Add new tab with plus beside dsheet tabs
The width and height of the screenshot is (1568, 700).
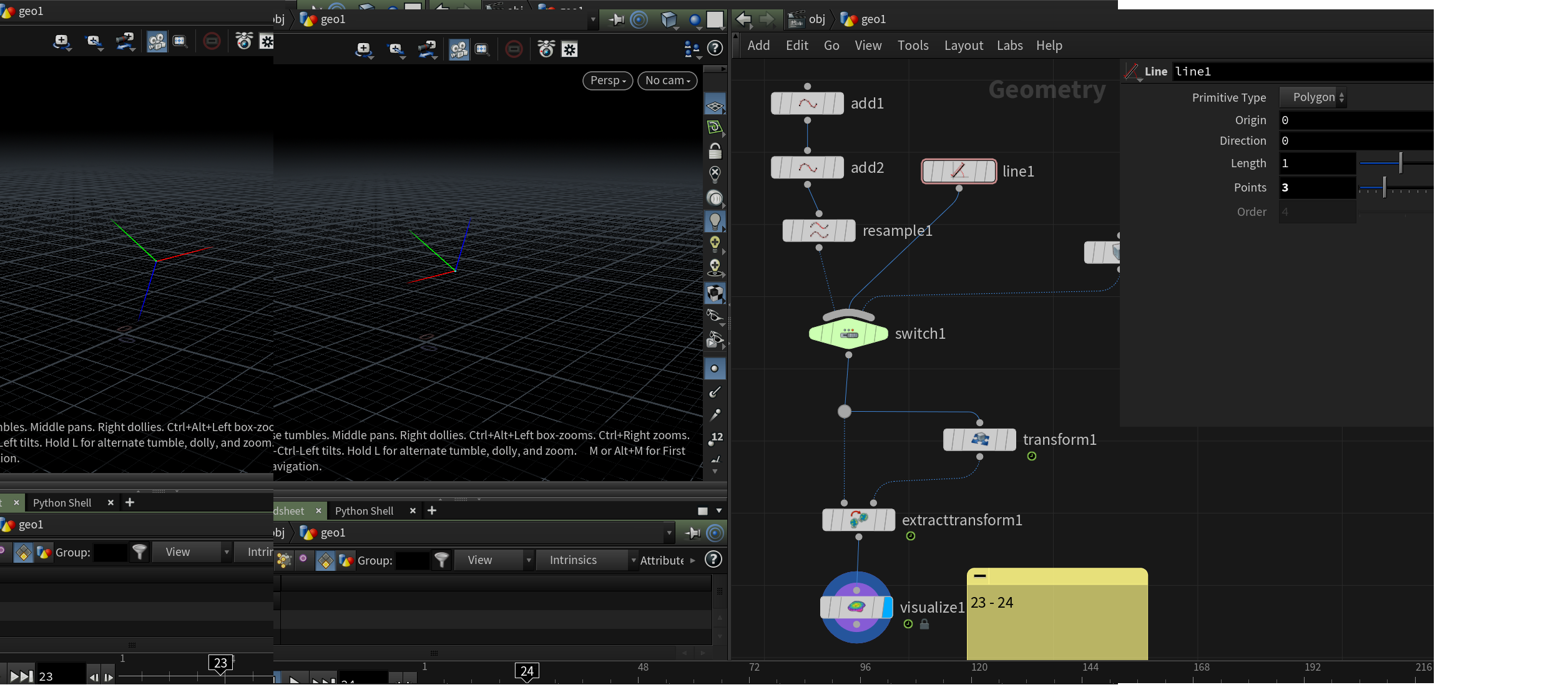click(x=432, y=510)
